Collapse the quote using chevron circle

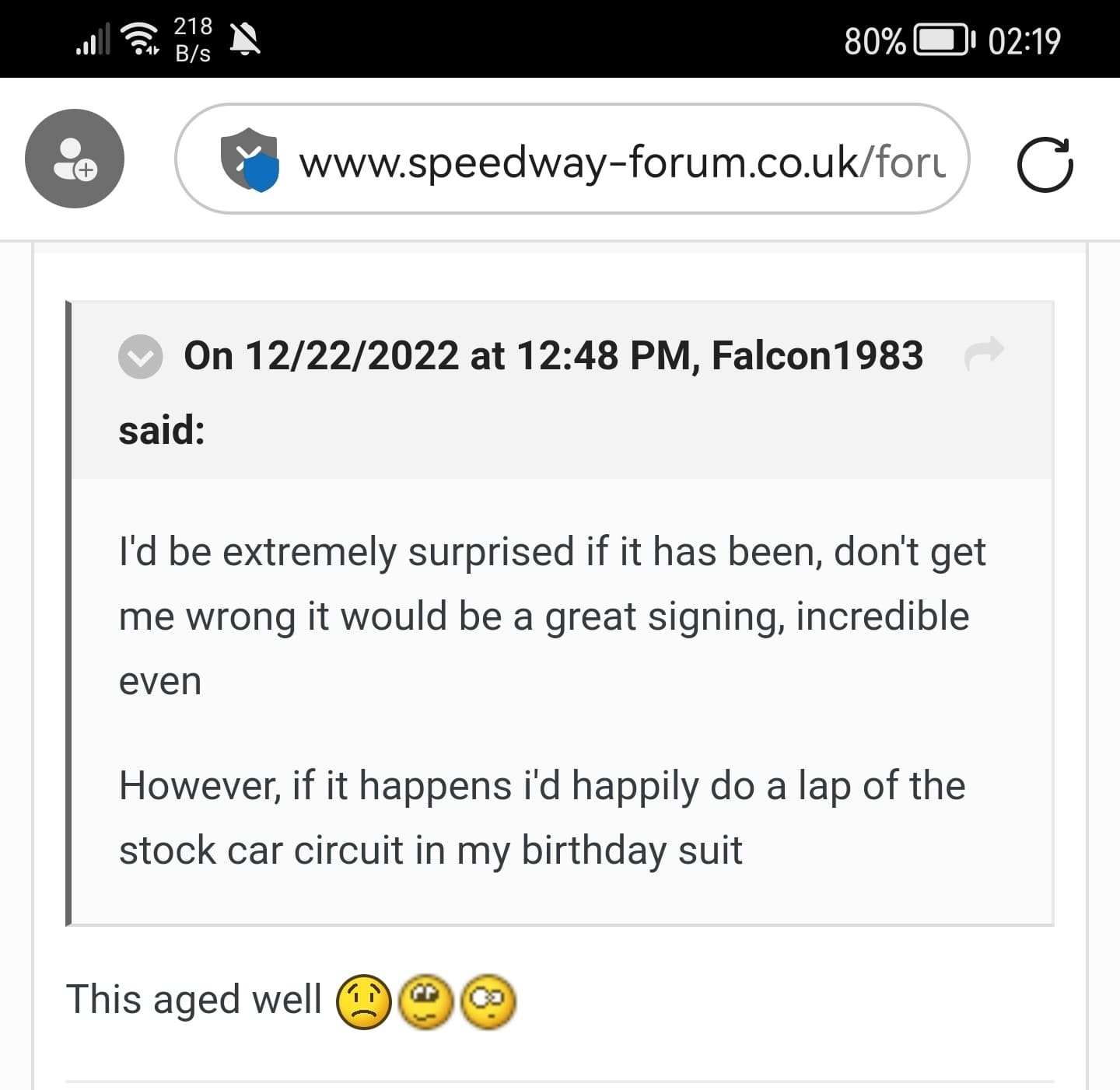click(140, 357)
